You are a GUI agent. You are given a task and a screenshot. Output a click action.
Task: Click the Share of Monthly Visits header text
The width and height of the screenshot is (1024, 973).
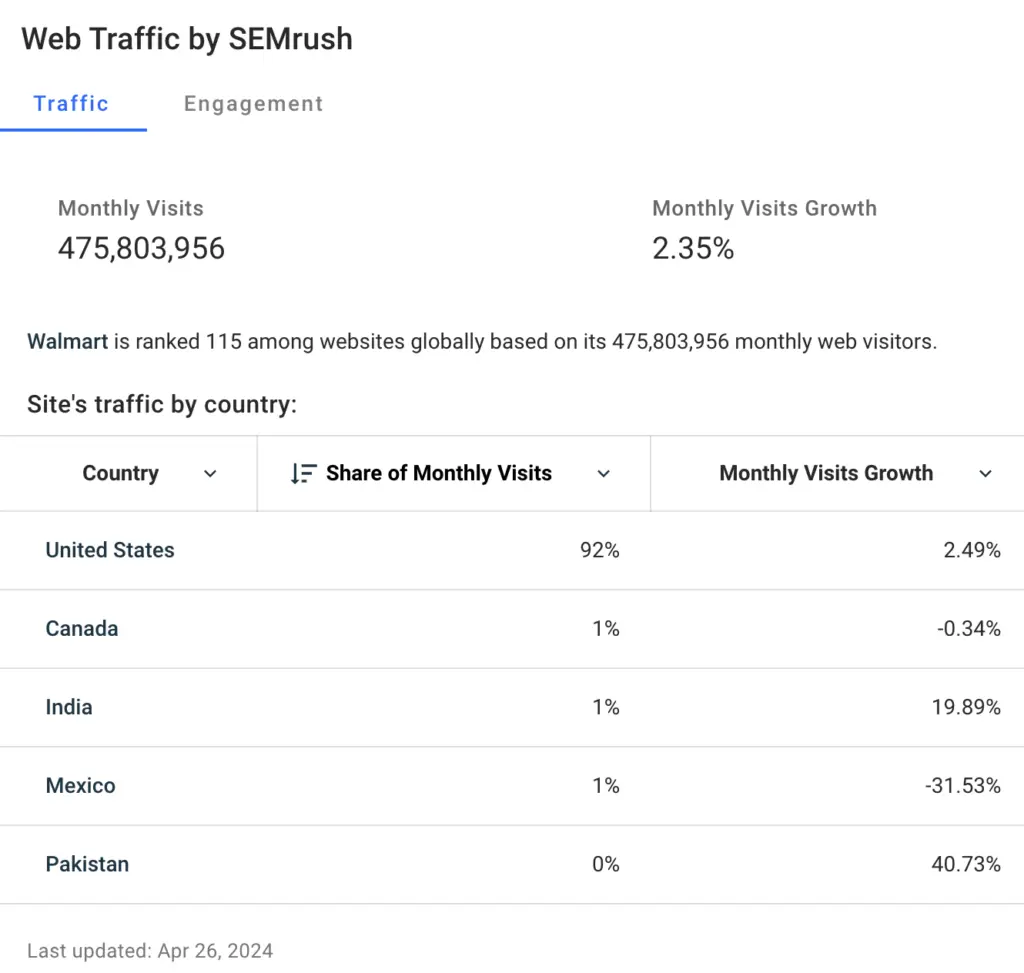point(439,473)
